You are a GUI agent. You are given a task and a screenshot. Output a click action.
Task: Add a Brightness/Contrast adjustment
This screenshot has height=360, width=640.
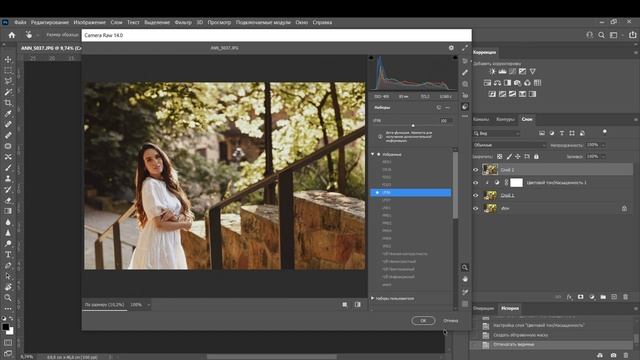tap(492, 71)
